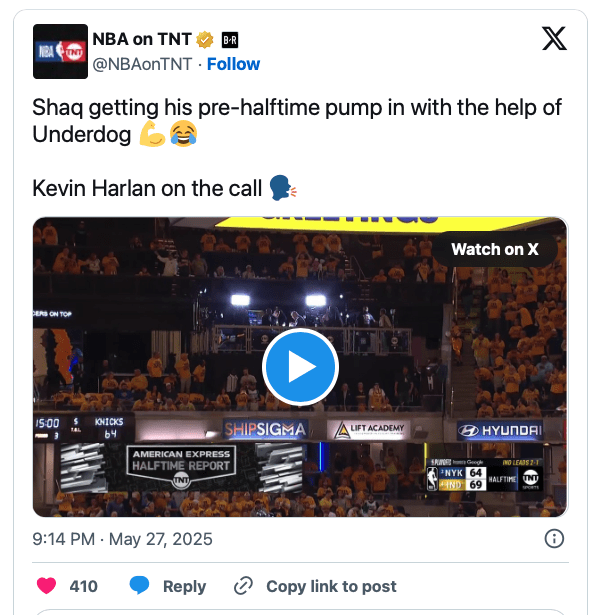This screenshot has width=597, height=615.
Task: Play the embedded video
Action: coord(300,367)
